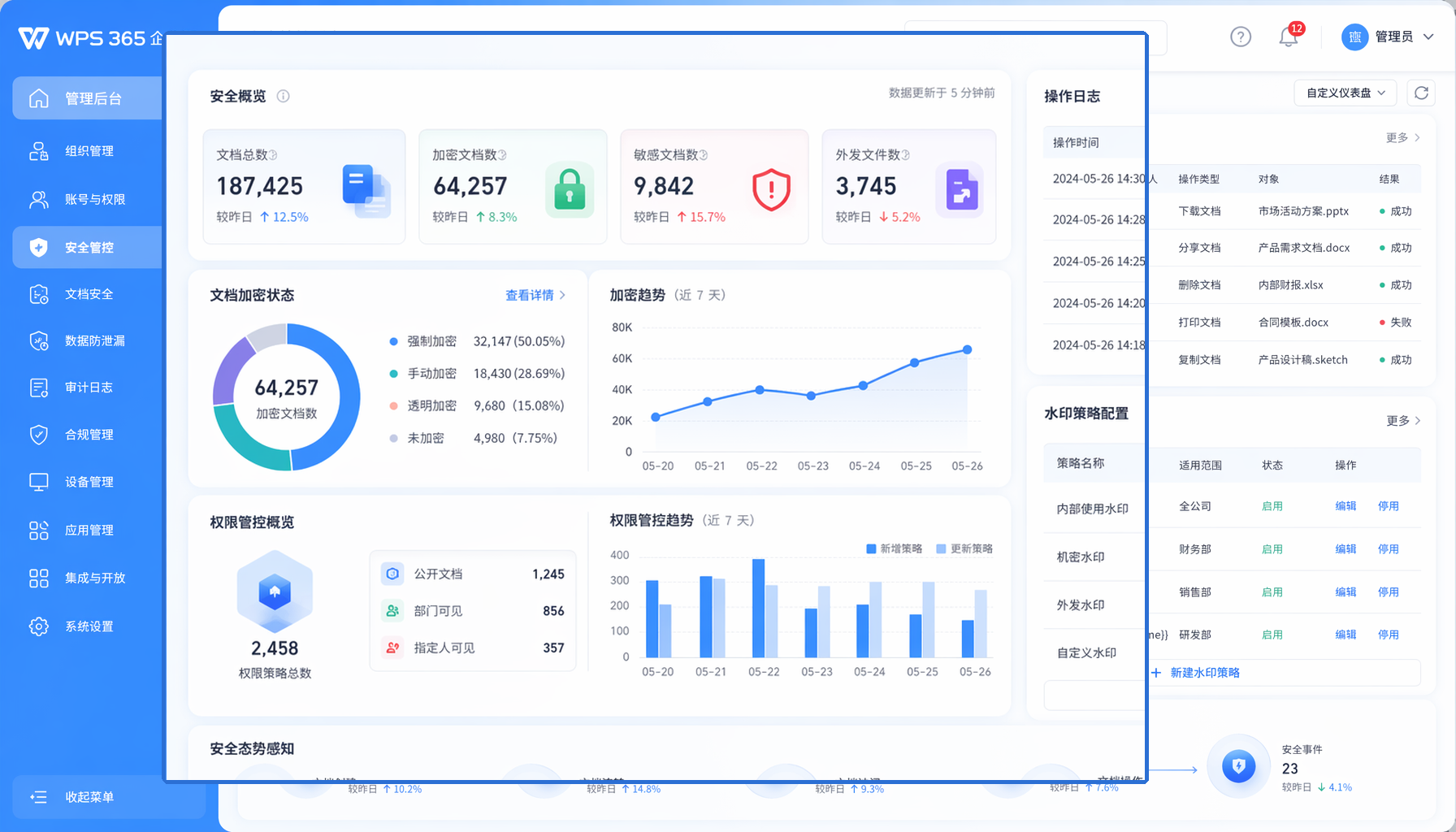Open notifications bell with 12 badge
1456x832 pixels.
[x=1289, y=36]
